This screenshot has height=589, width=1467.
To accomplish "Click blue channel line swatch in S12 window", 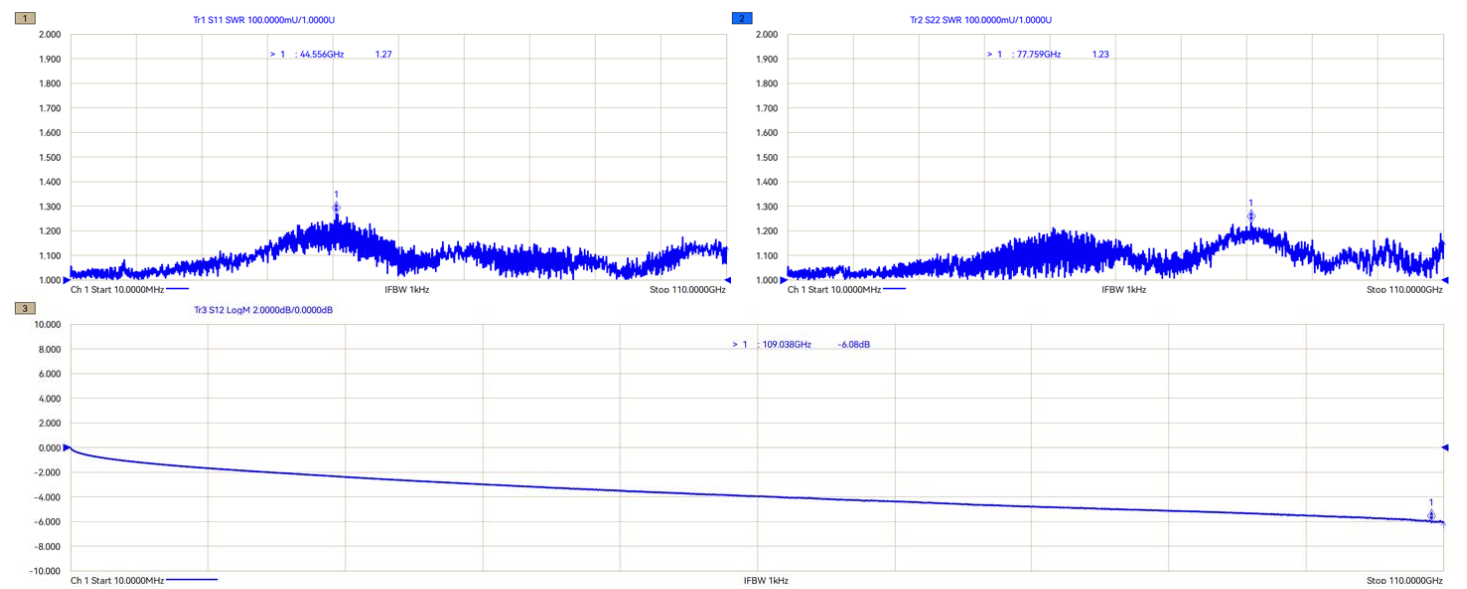I will pyautogui.click(x=192, y=580).
